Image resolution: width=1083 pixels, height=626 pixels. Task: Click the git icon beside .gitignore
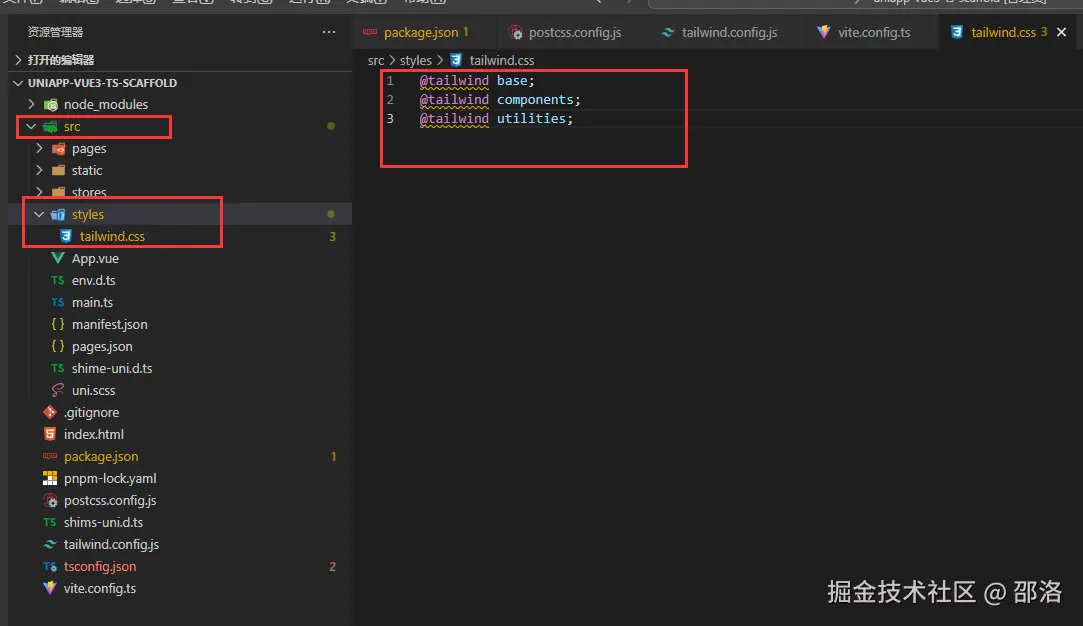click(x=50, y=412)
